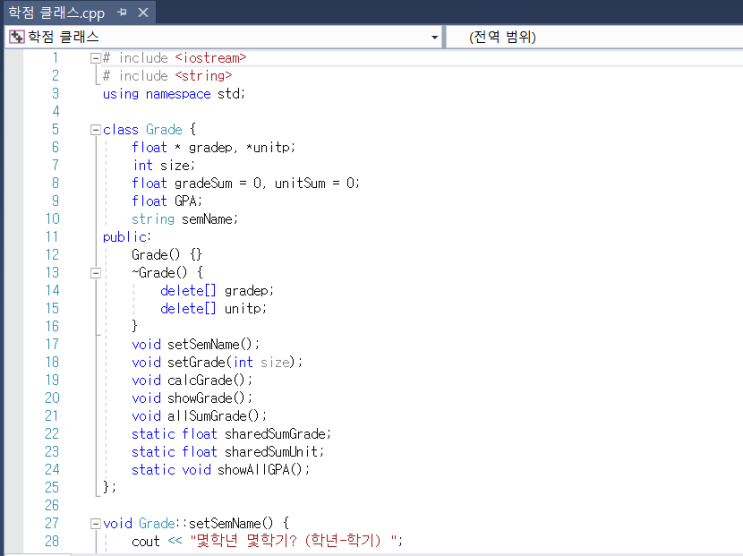Close the 학점 클래스.cpp tab

pyautogui.click(x=143, y=12)
